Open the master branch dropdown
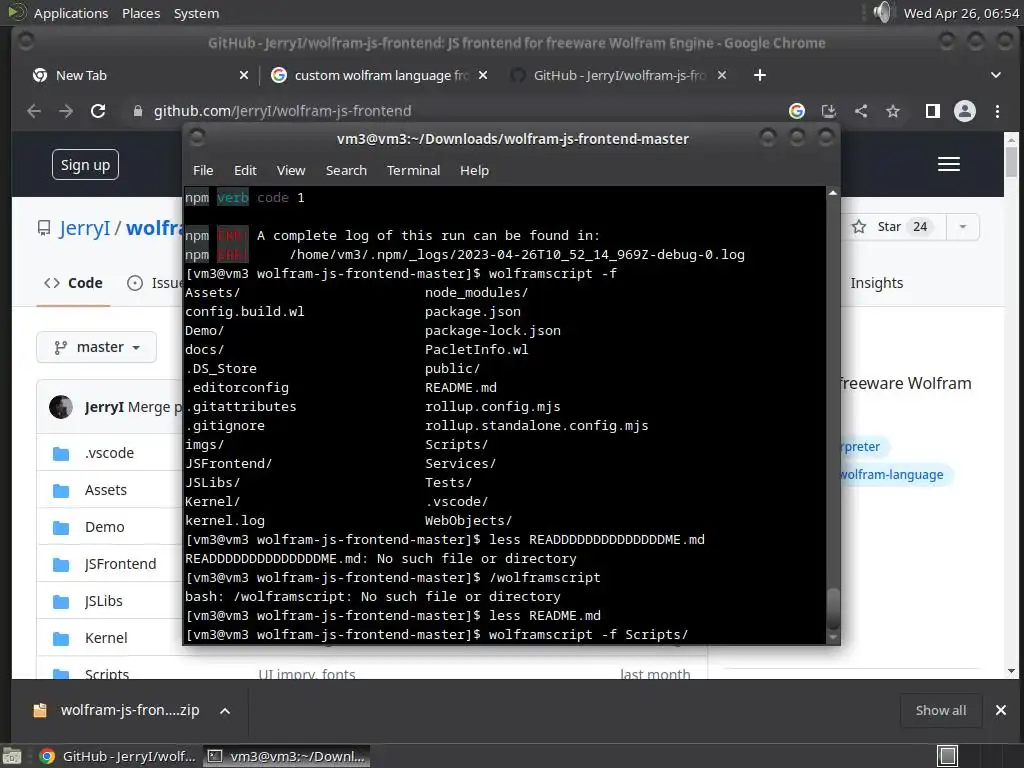 pyautogui.click(x=97, y=347)
